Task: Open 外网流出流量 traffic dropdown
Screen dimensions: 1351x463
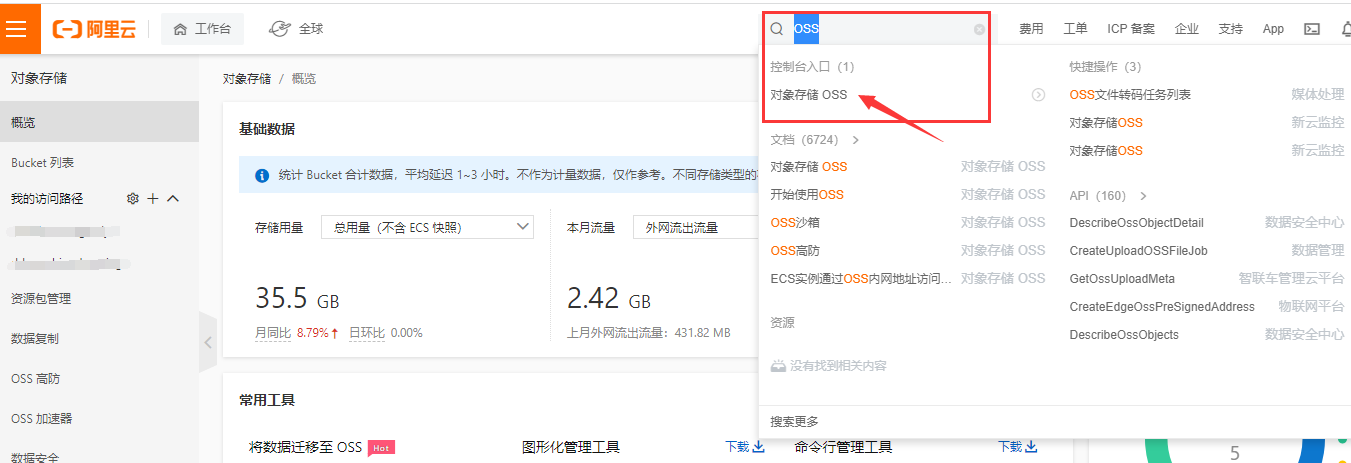Action: pos(696,227)
